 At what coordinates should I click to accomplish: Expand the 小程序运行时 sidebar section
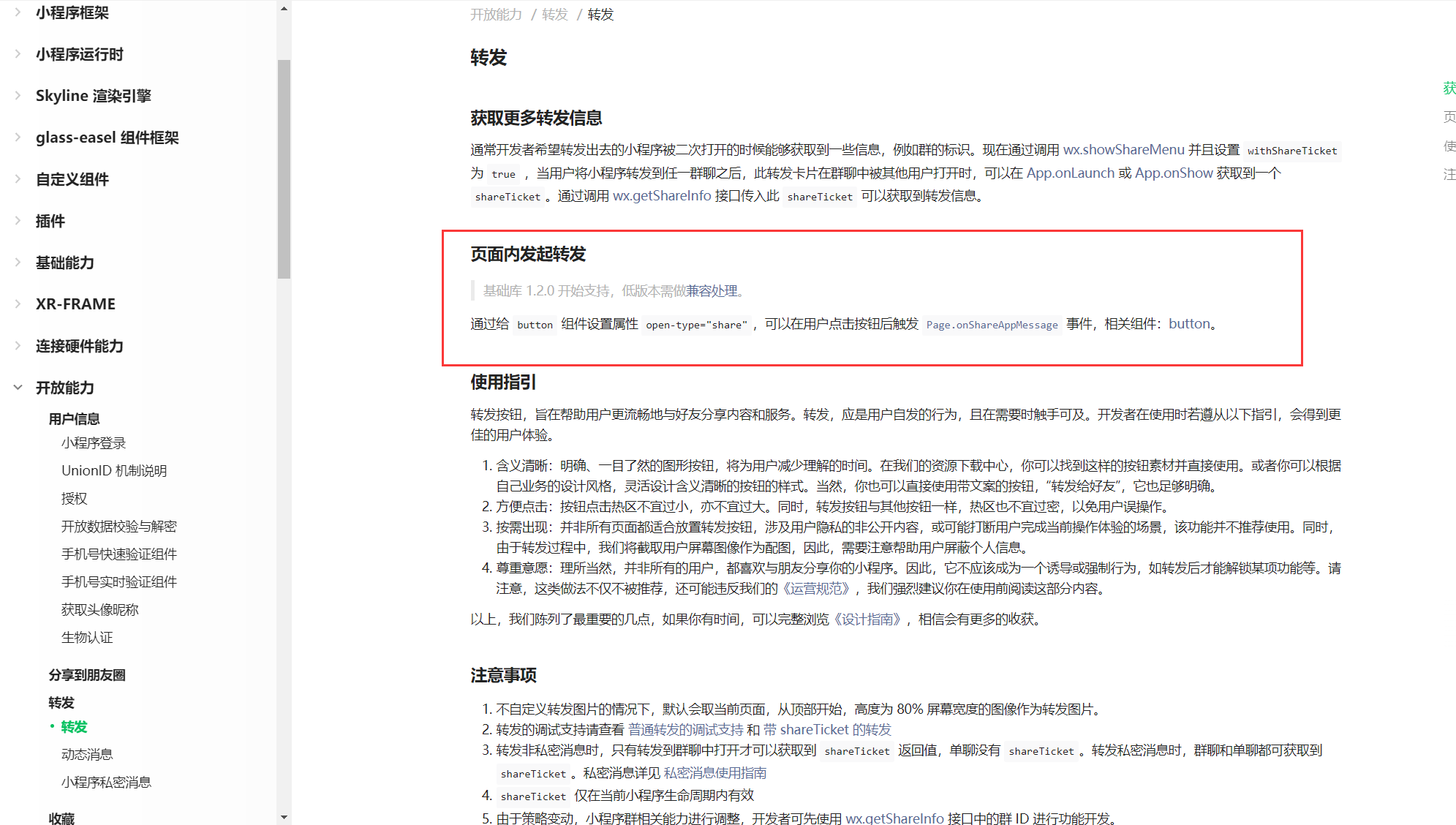[79, 54]
